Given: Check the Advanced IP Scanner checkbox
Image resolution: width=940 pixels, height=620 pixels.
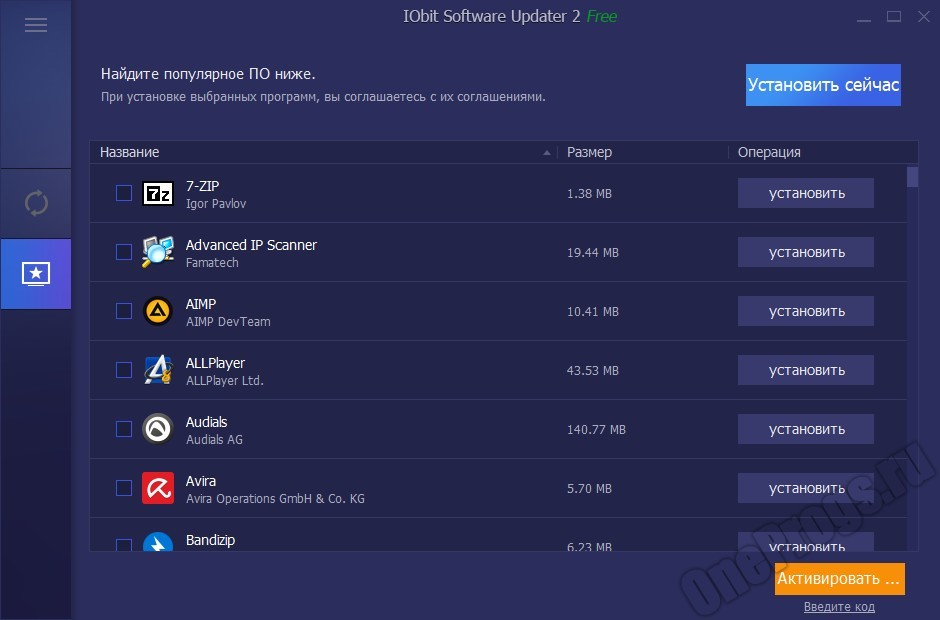Looking at the screenshot, I should [124, 252].
